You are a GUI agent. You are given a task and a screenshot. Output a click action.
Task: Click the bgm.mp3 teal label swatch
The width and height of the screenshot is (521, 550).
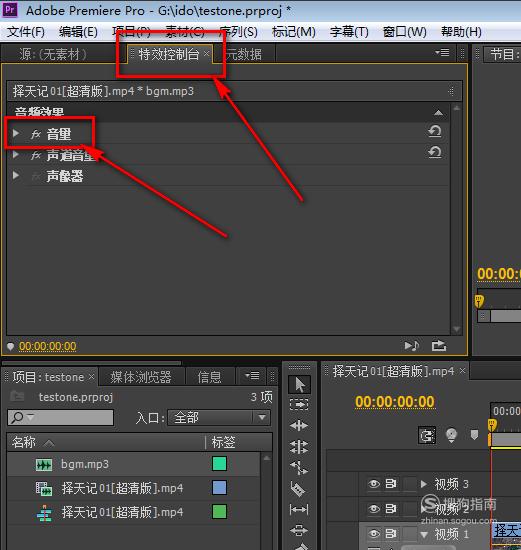[219, 463]
